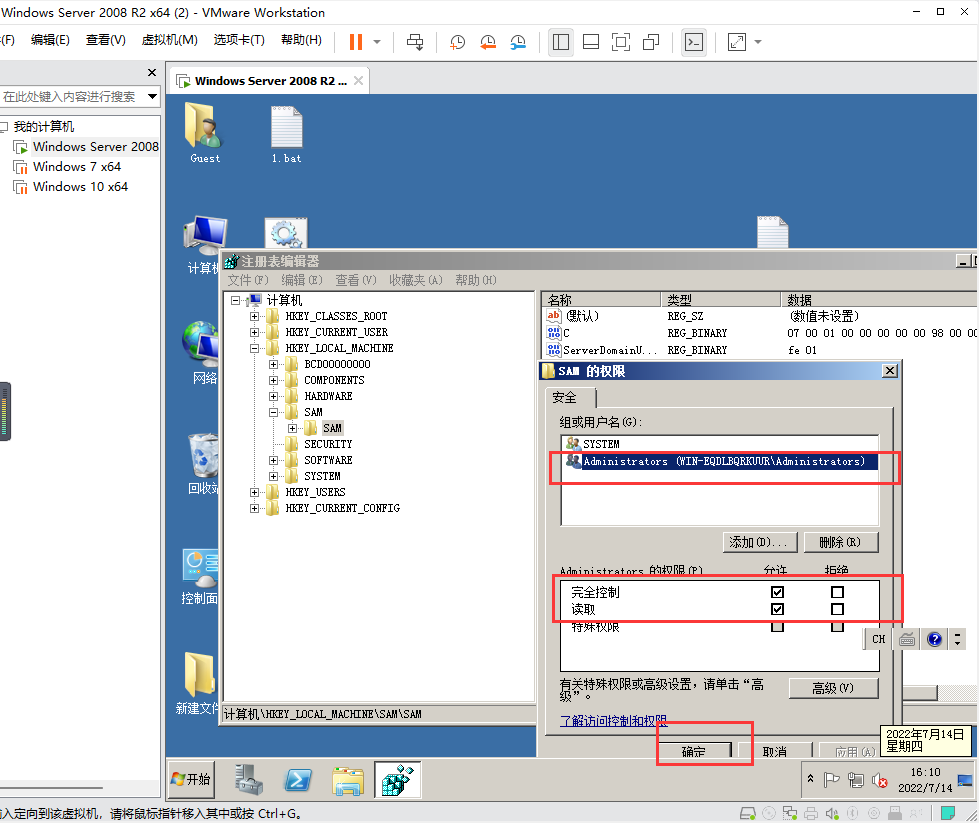This screenshot has height=823, width=979.
Task: Open Server Manager from the taskbar
Action: [248, 779]
